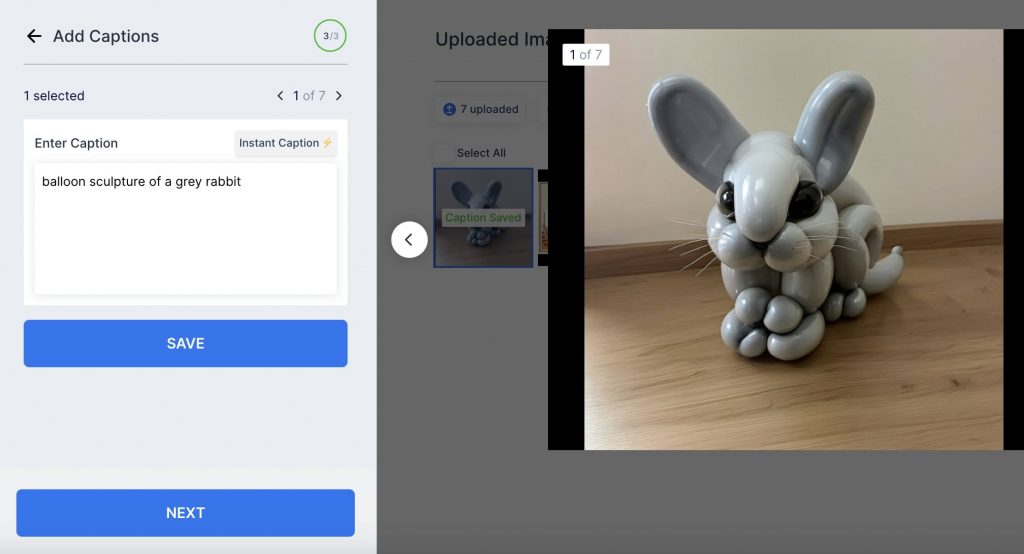Click the Uploaded Images heading
Viewport: 1024px width, 554px height.
[490, 40]
